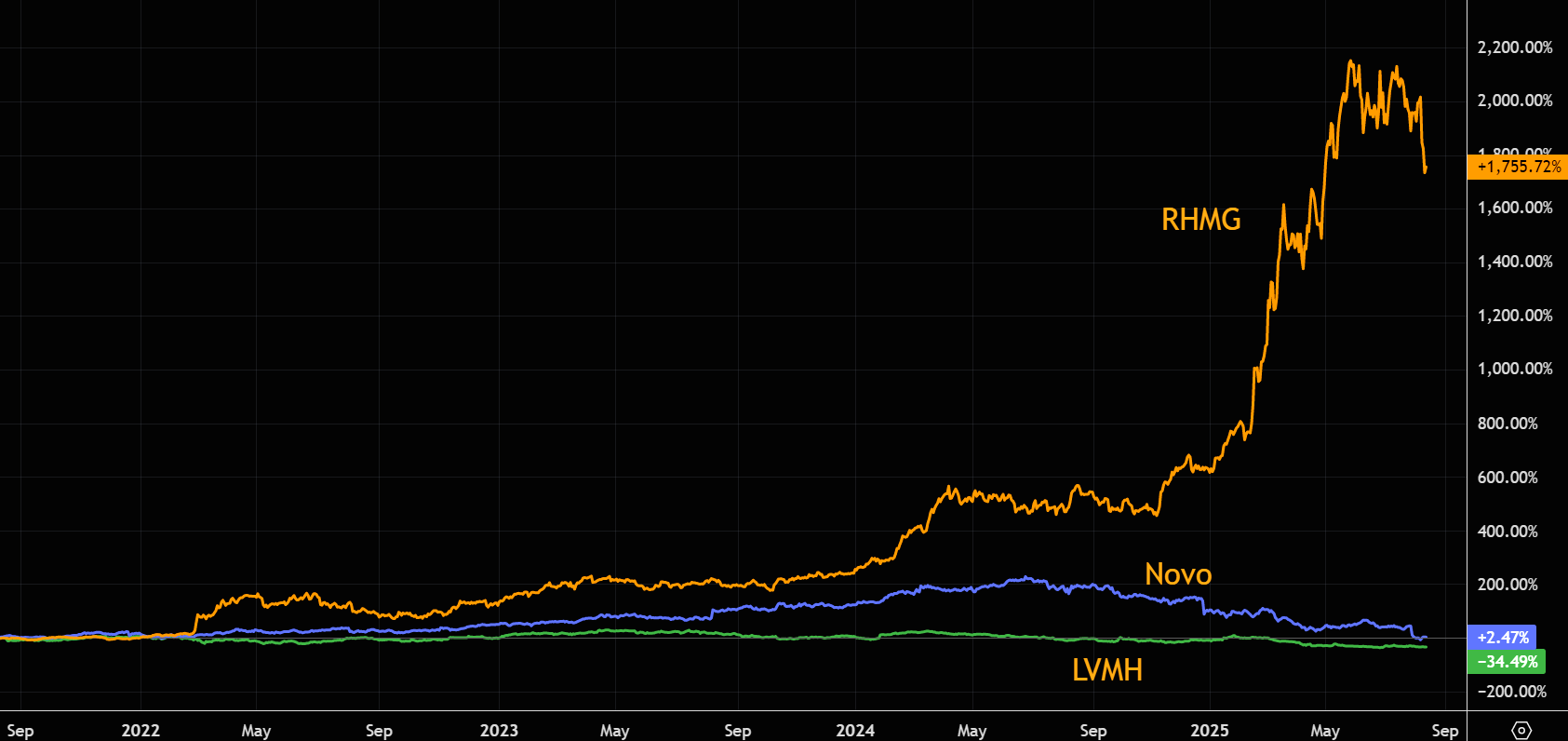Click 2025 on the time axis

[1210, 731]
